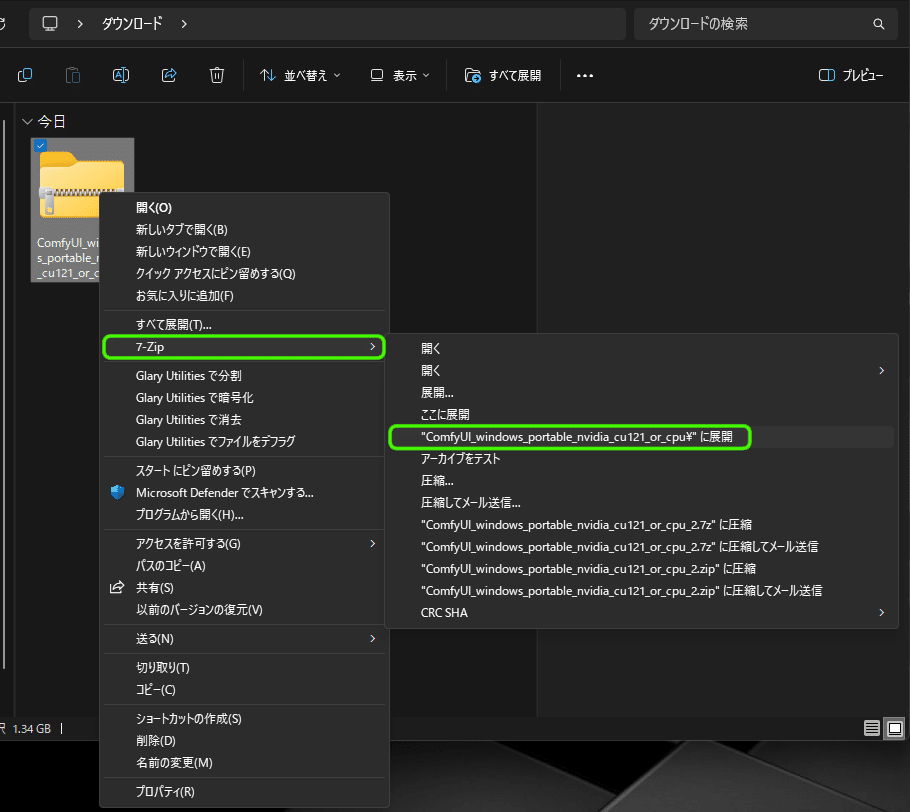Click the share icon beside 共有(S)
Image resolution: width=910 pixels, height=812 pixels.
(117, 587)
